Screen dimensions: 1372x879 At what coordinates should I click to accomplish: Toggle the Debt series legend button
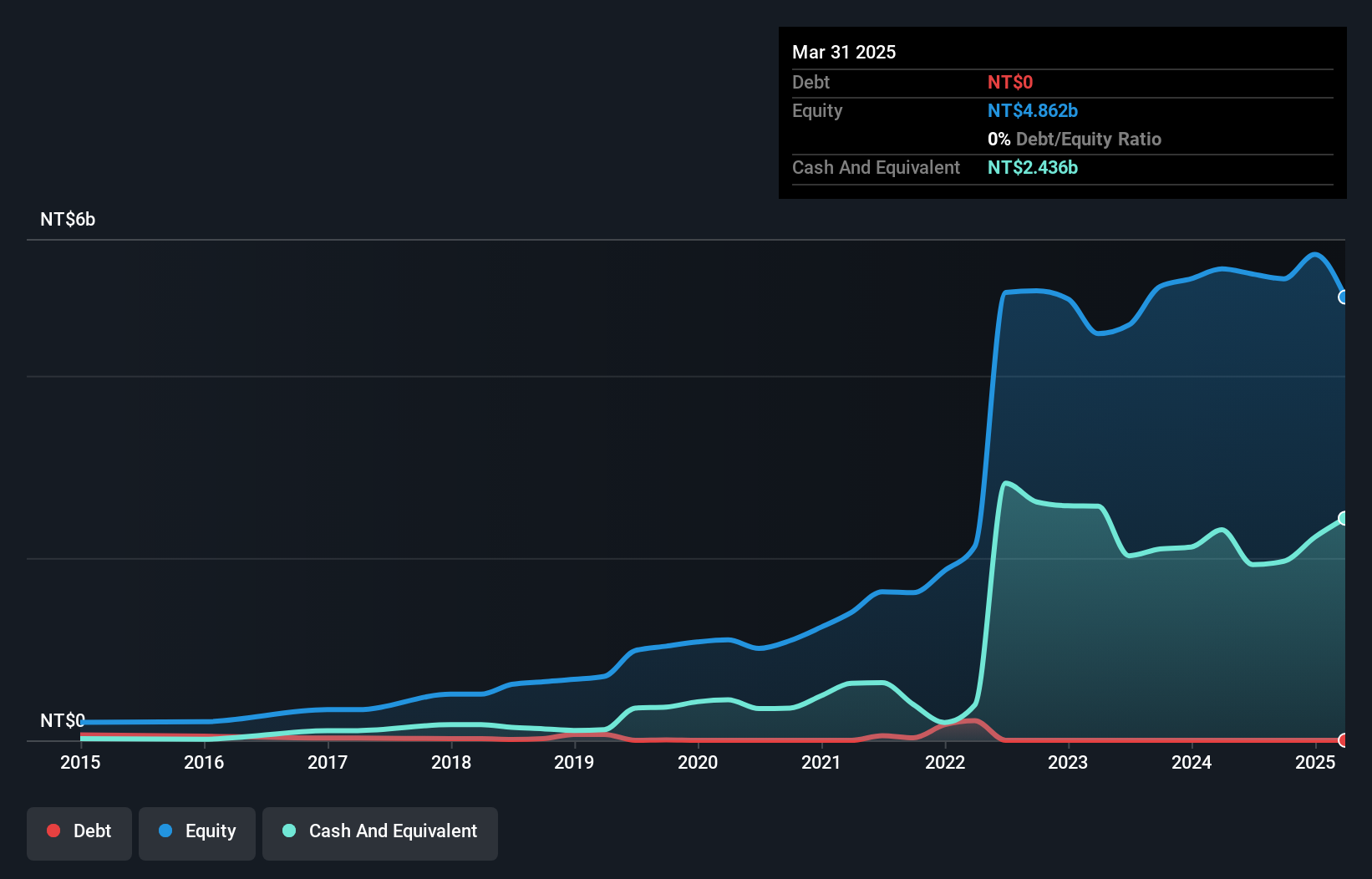pos(79,833)
